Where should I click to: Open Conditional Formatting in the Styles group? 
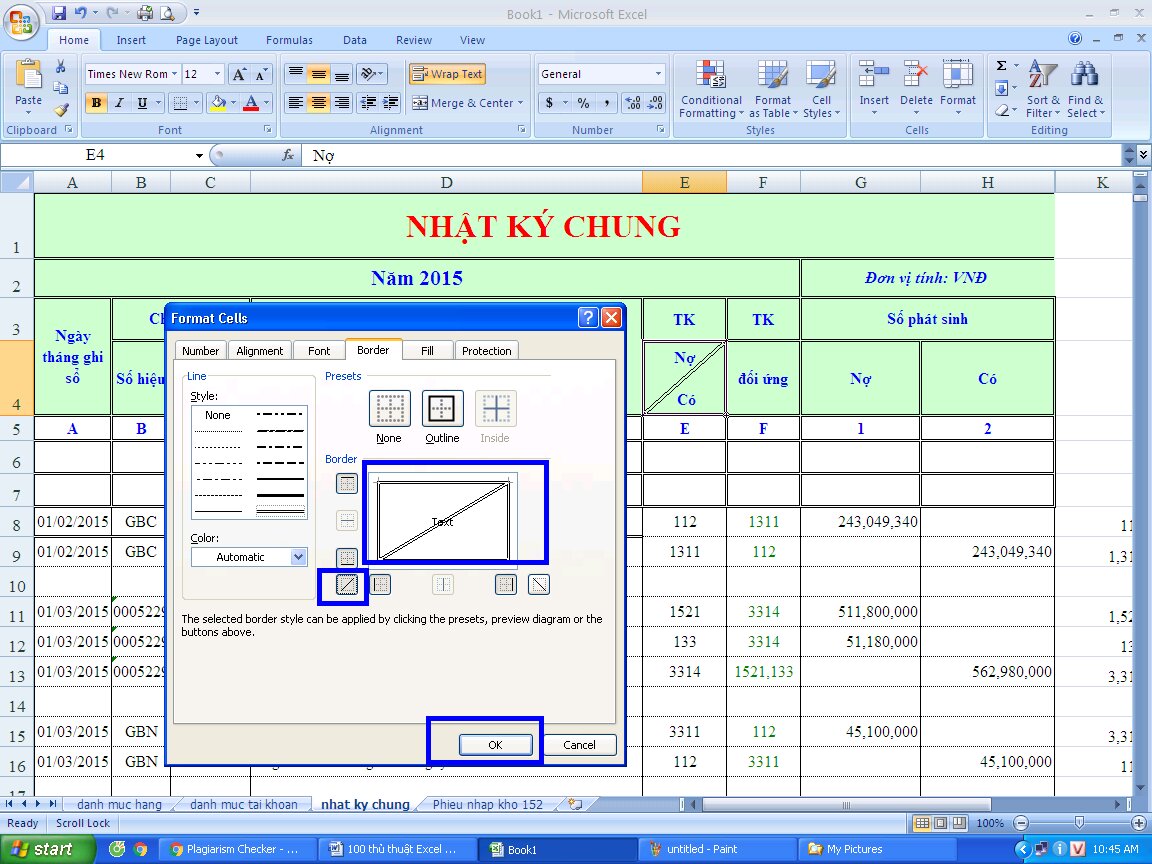710,91
